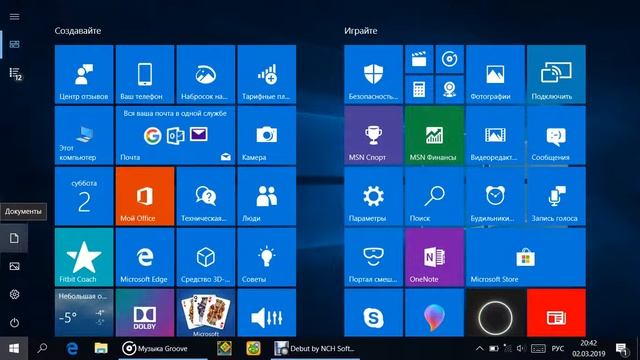The width and height of the screenshot is (640, 360).
Task: Open the Почта mail tile
Action: pos(175,135)
